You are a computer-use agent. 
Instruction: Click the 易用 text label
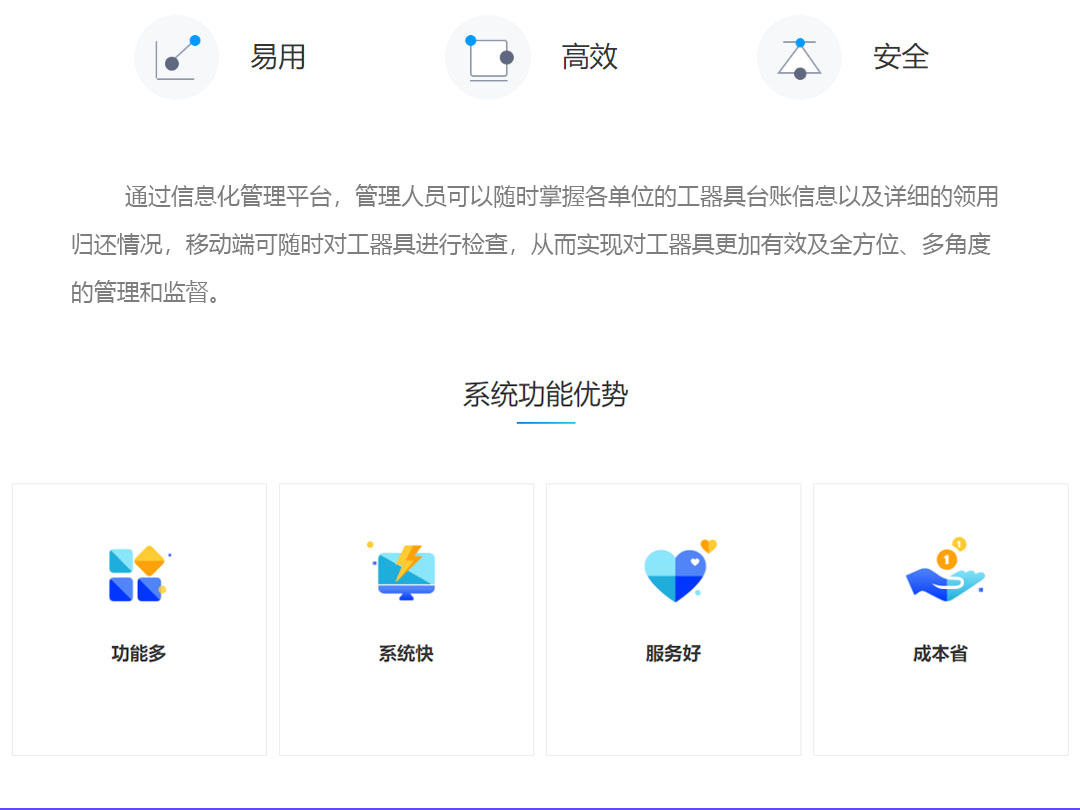click(x=278, y=58)
